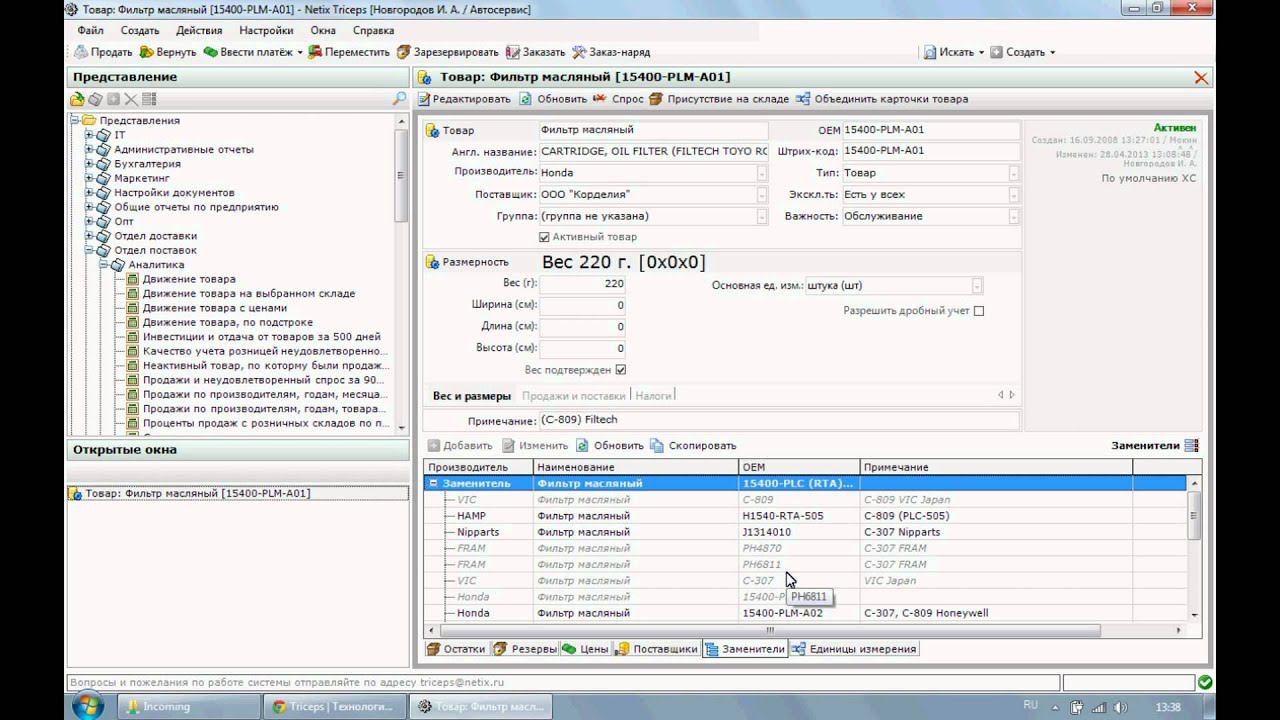
Task: Click the Спрос icon in product toolbar
Action: pos(600,99)
